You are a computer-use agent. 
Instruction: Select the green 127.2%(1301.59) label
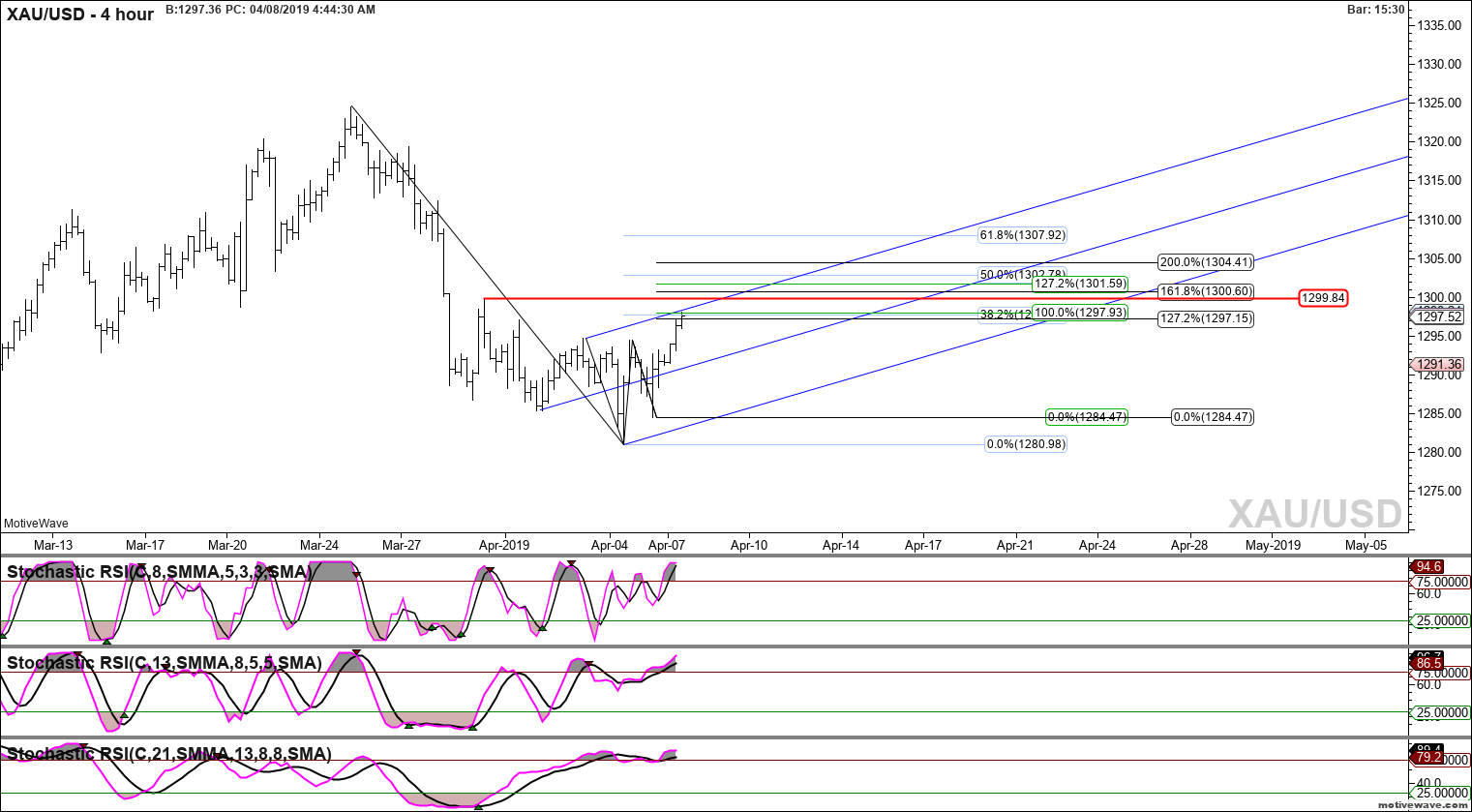pyautogui.click(x=1079, y=284)
